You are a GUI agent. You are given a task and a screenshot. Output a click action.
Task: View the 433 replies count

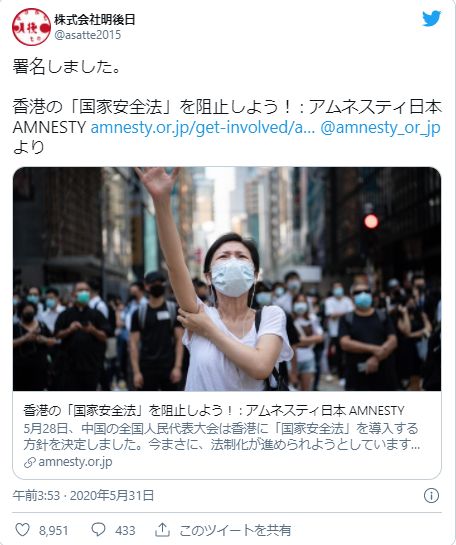coord(125,530)
